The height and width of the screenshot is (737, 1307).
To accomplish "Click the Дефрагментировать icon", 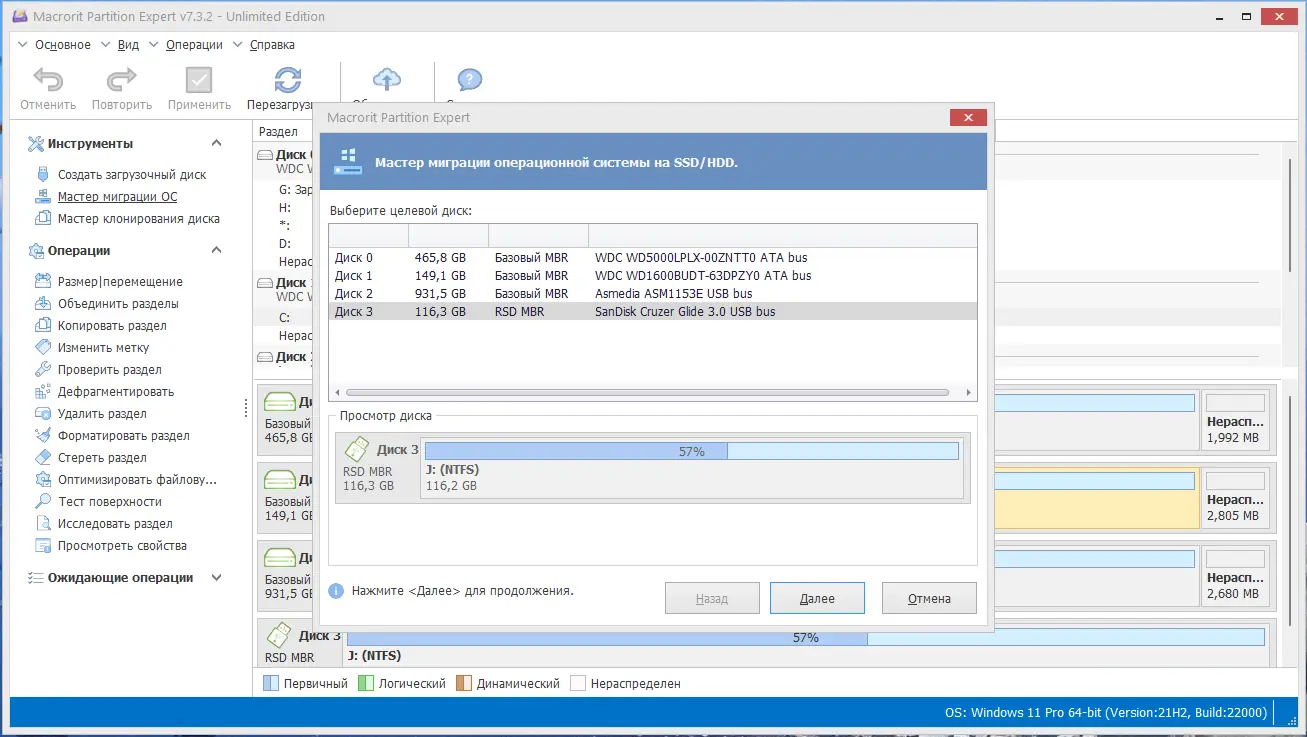I will 42,391.
